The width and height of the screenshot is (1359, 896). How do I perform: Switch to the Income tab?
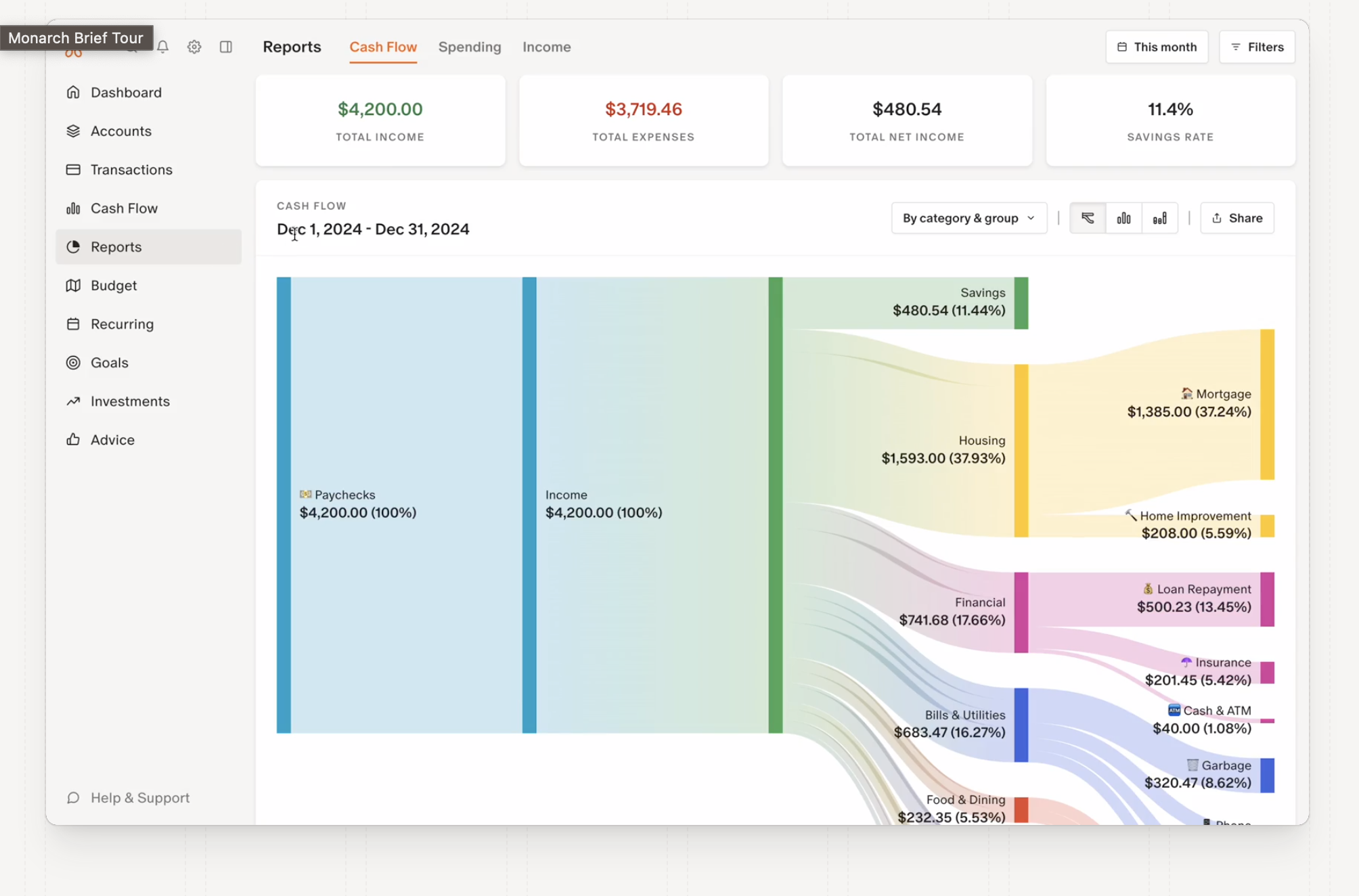pyautogui.click(x=546, y=47)
